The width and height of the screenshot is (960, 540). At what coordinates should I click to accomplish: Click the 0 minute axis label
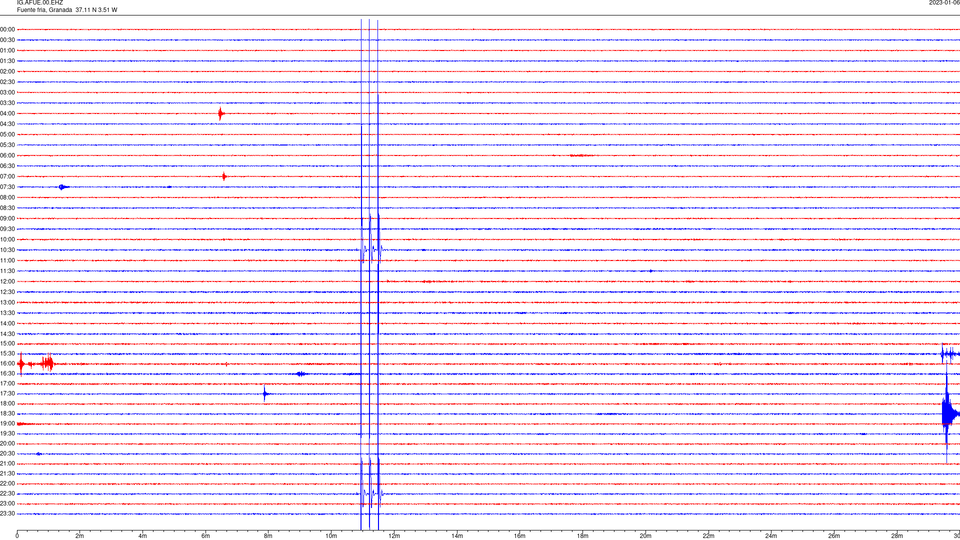17,536
